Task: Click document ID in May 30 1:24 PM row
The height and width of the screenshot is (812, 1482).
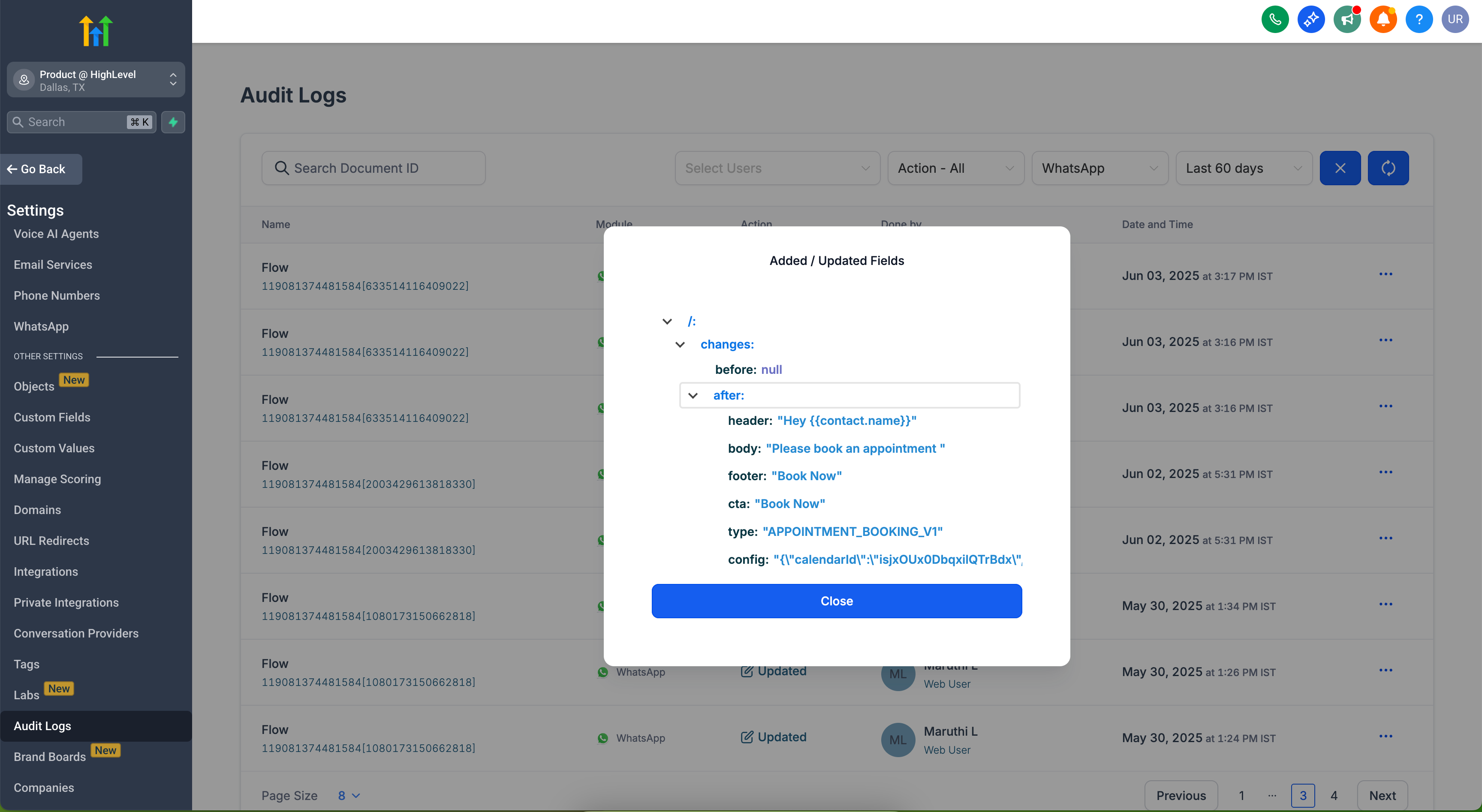Action: pyautogui.click(x=368, y=748)
